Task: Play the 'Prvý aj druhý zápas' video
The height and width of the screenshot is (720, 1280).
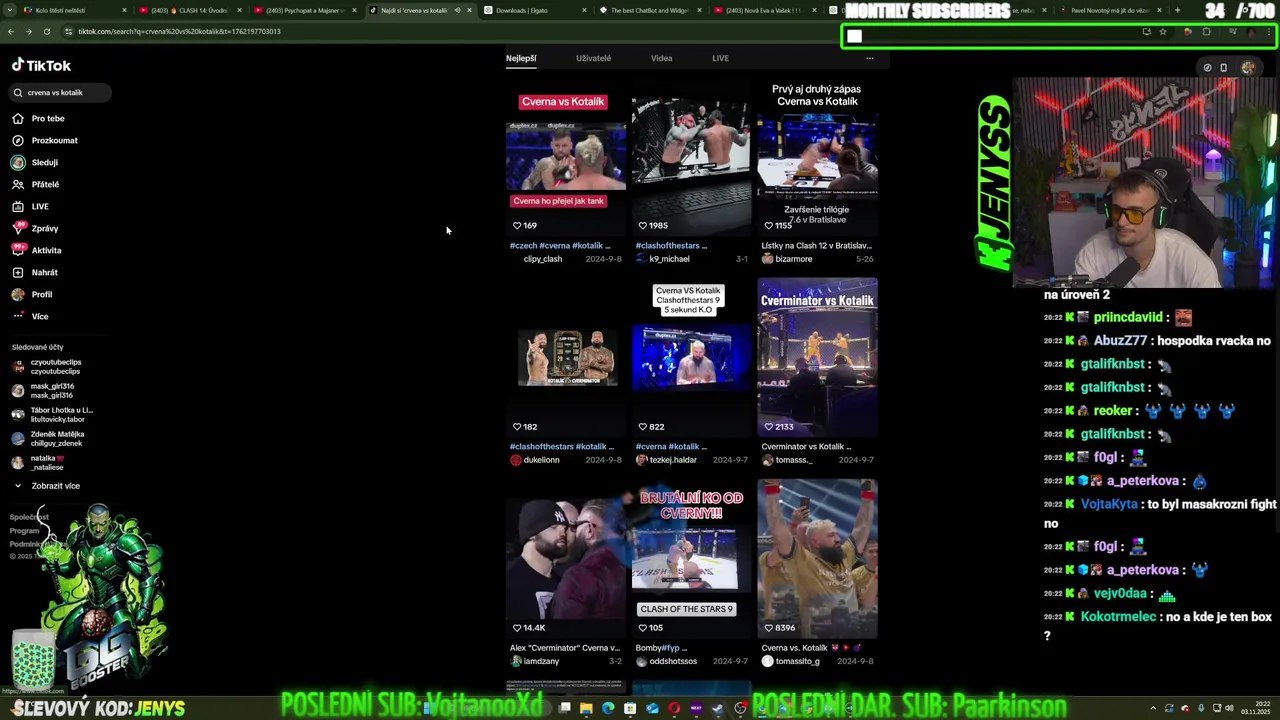Action: tap(817, 158)
